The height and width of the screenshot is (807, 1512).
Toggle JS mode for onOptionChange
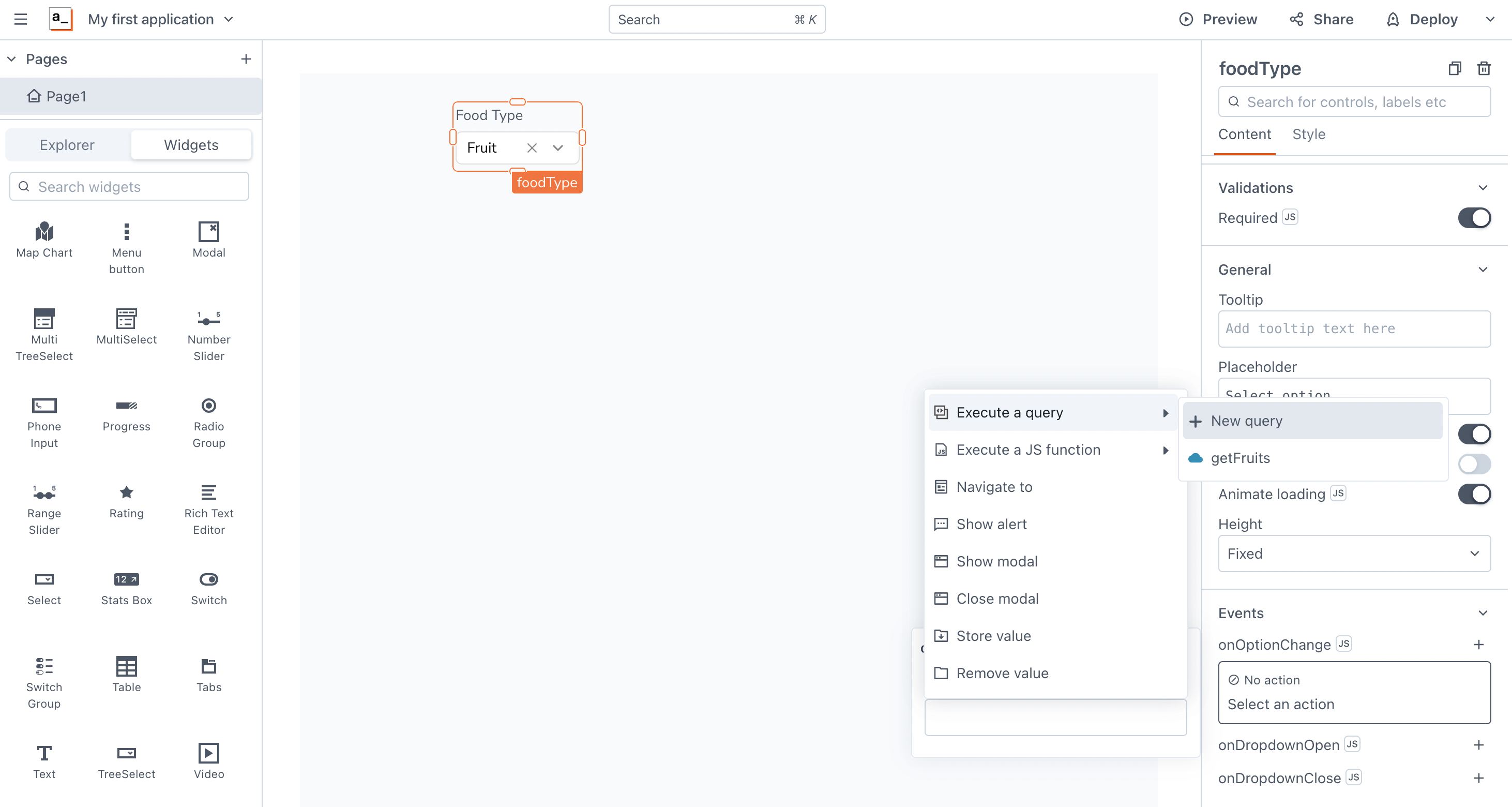click(x=1343, y=644)
